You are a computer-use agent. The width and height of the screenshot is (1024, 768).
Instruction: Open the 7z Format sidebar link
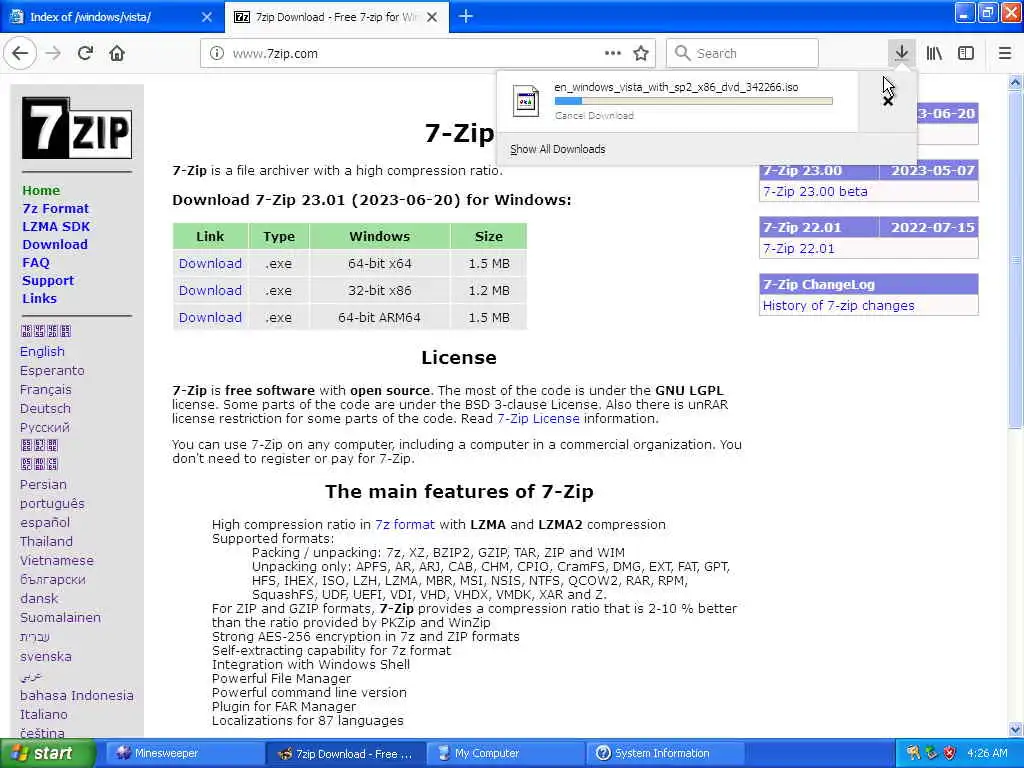(x=56, y=208)
